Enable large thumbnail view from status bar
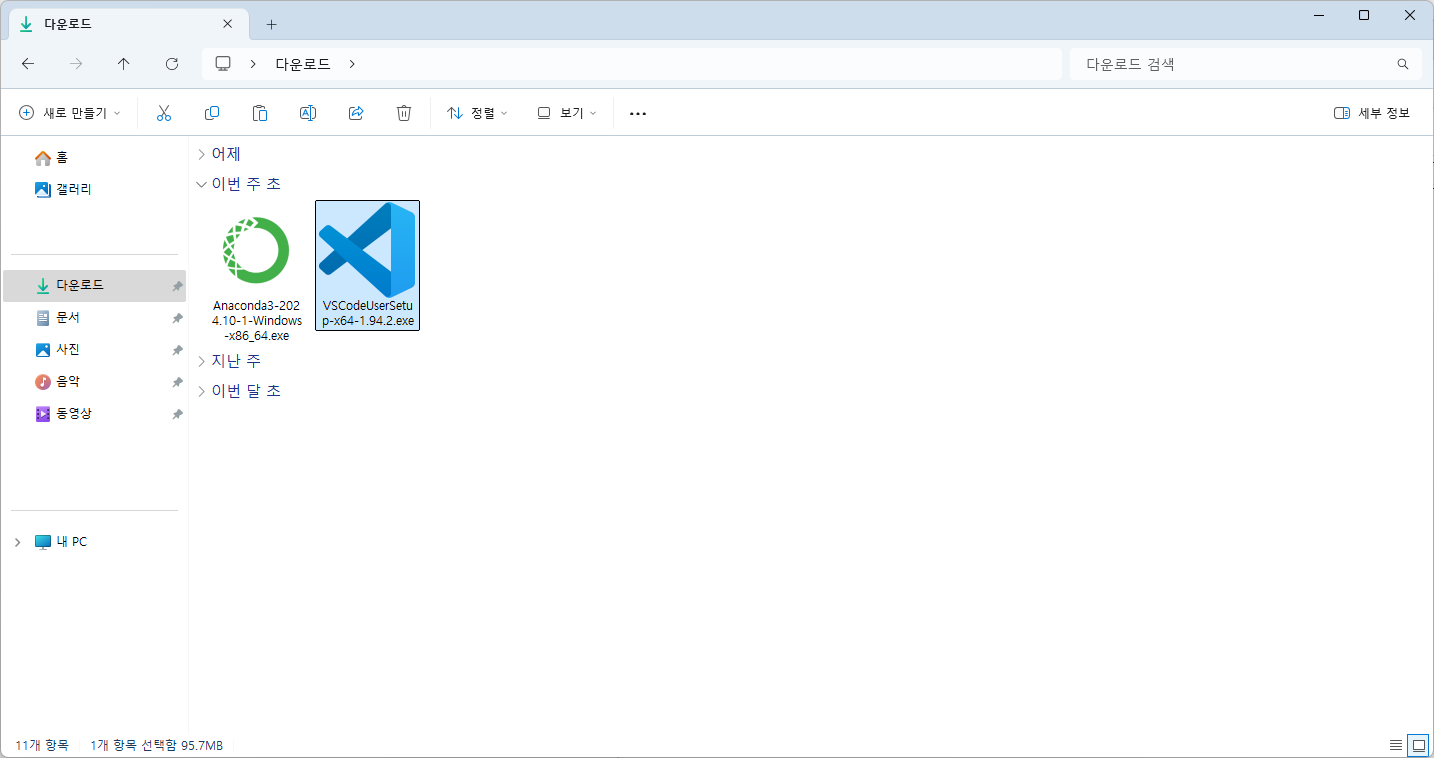This screenshot has height=758, width=1434. [x=1418, y=745]
